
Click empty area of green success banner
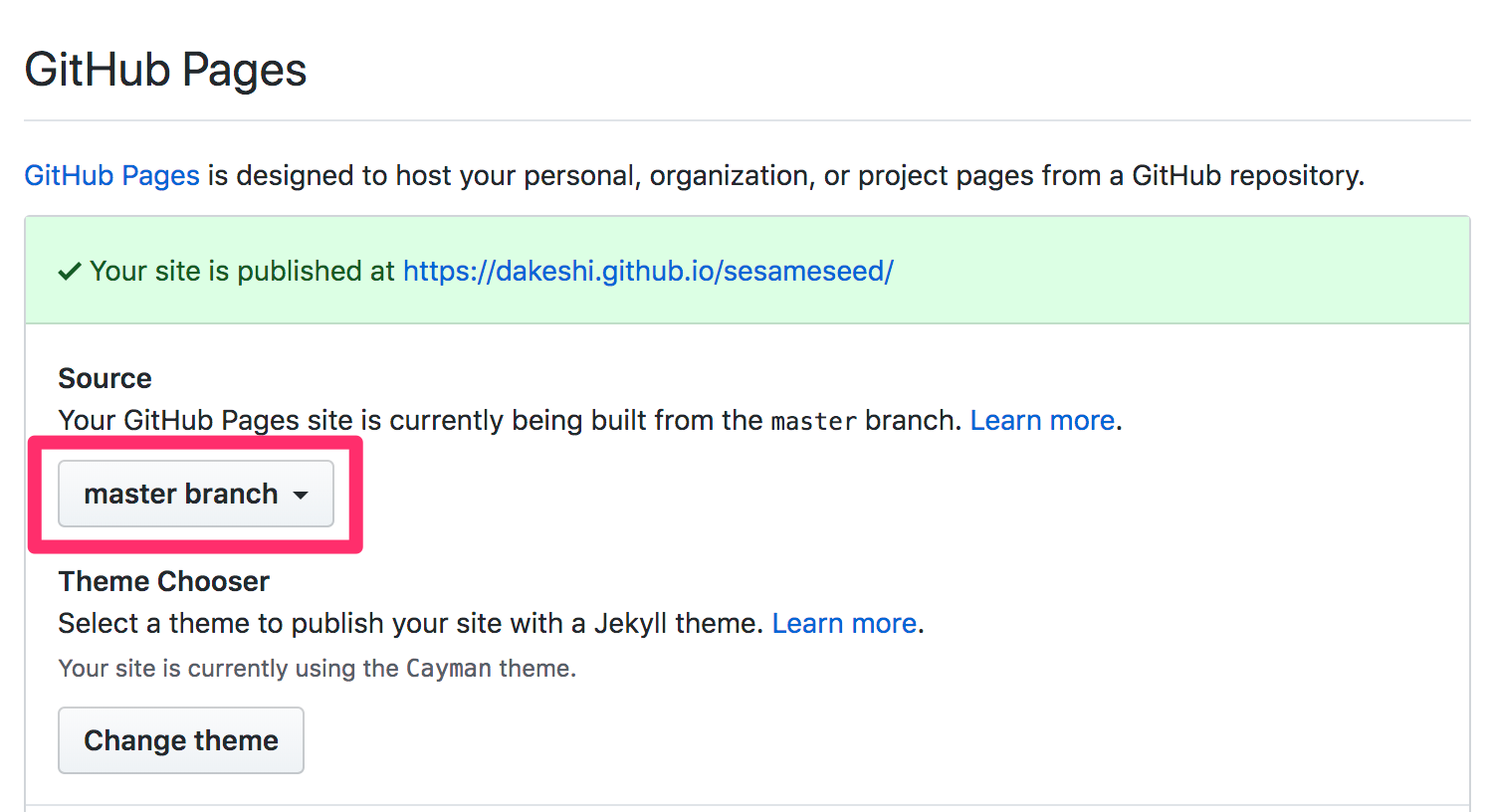coord(1174,272)
